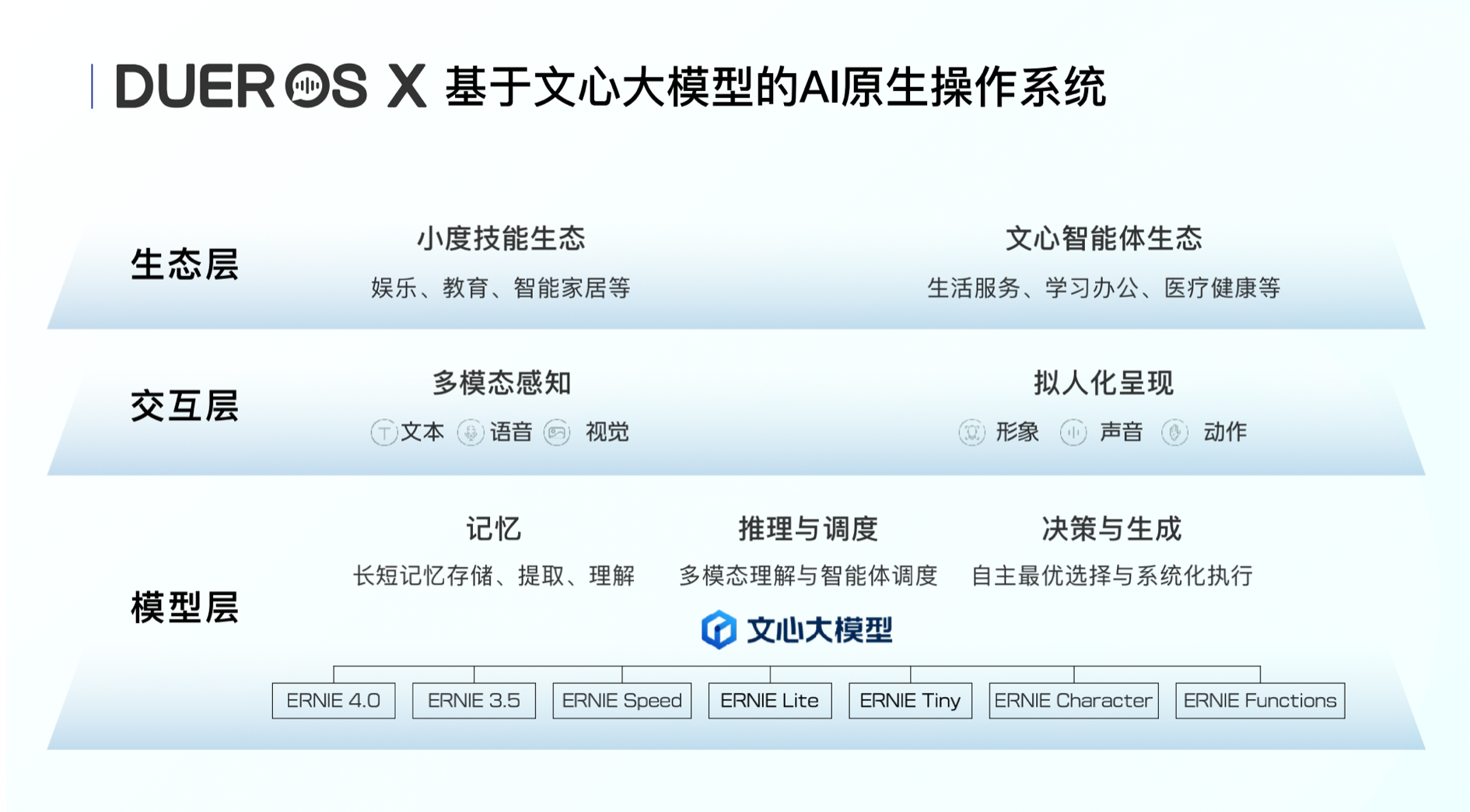The height and width of the screenshot is (812, 1470).
Task: Click the 多模态理解与智能体调度 text
Action: pos(808,576)
